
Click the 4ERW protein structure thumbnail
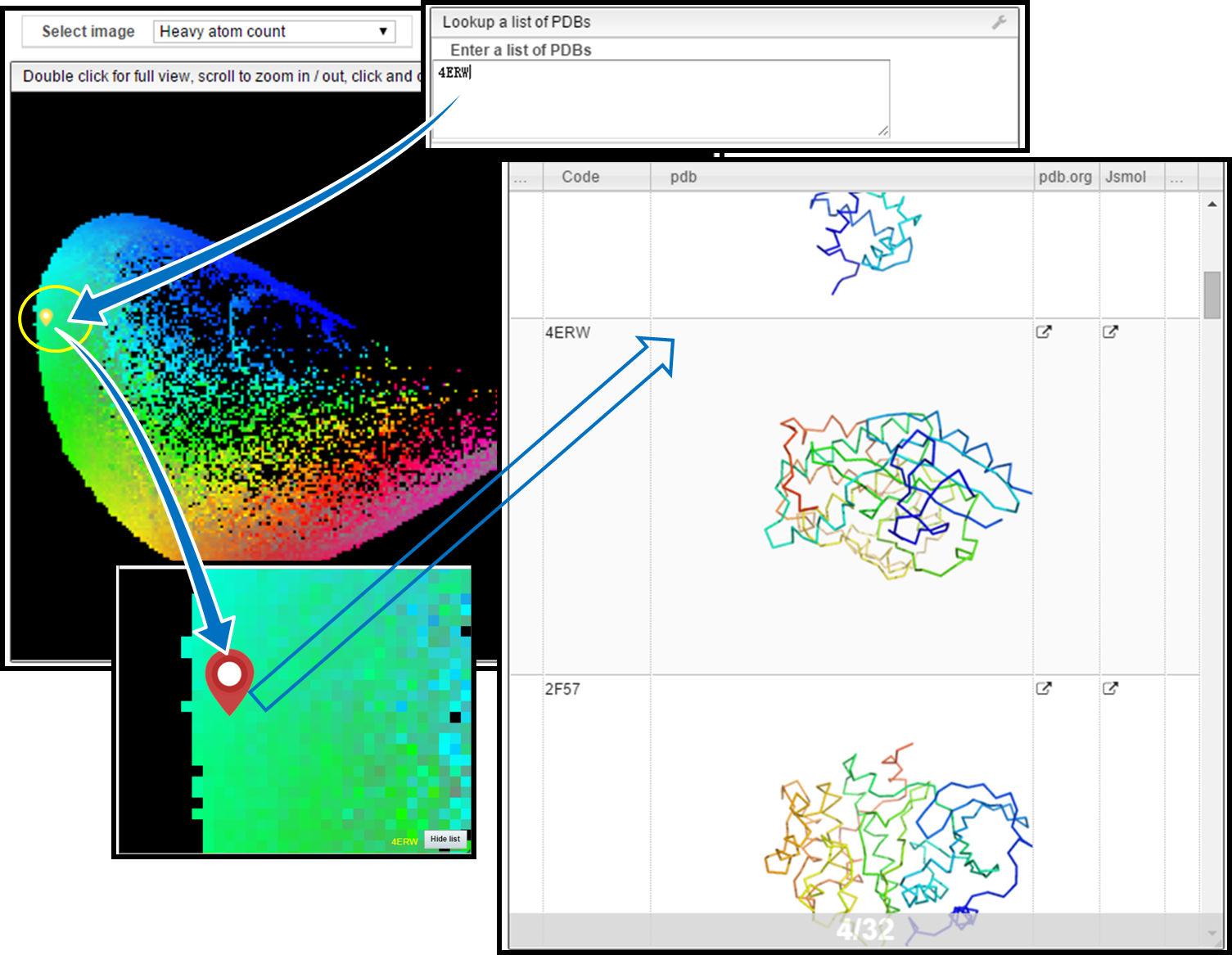point(896,495)
